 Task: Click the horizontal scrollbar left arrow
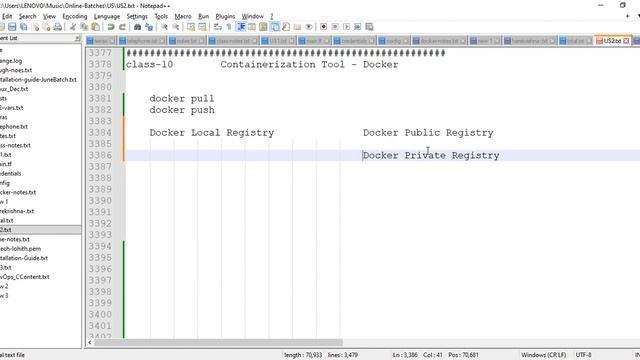pyautogui.click(x=89, y=342)
